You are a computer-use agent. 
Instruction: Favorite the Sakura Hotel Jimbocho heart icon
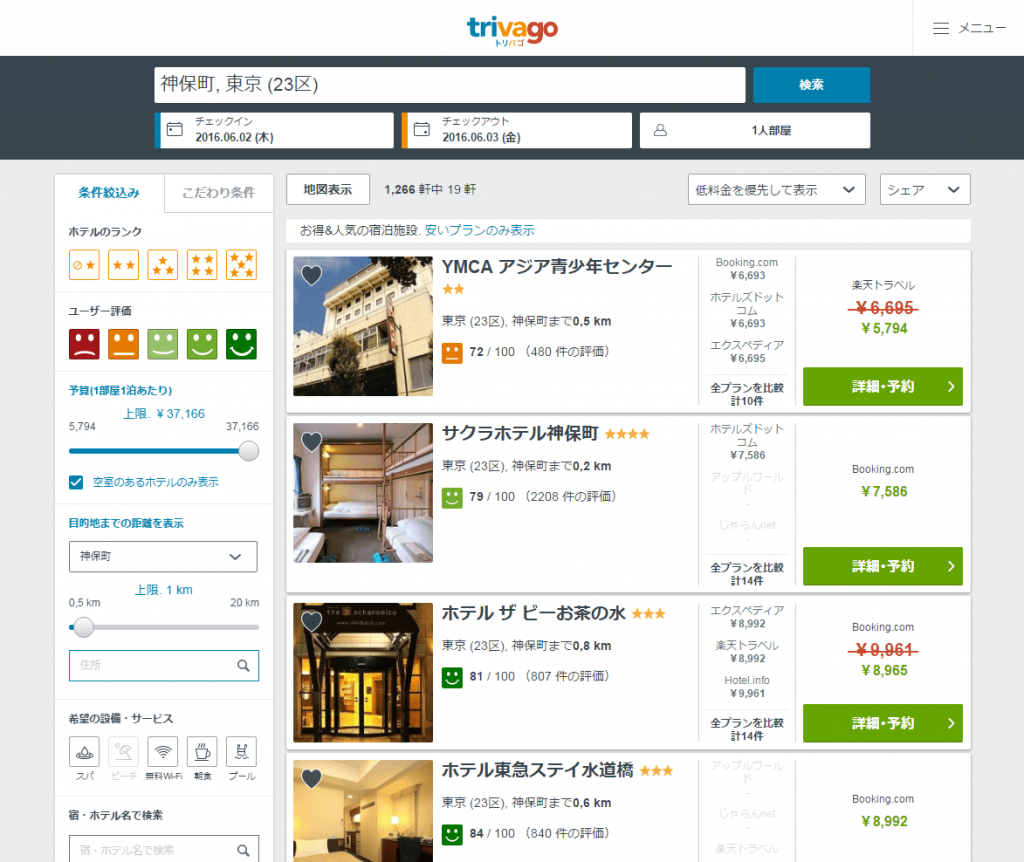coord(311,441)
